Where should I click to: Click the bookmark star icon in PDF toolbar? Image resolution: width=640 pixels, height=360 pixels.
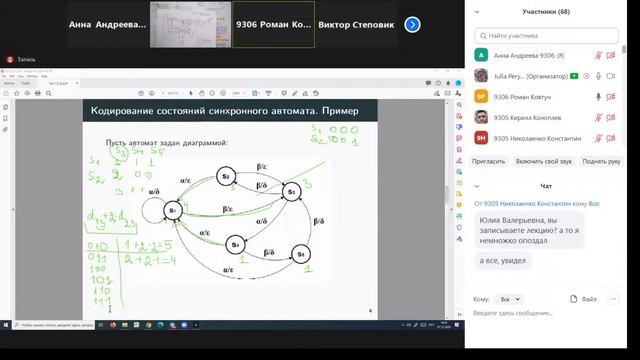click(x=17, y=93)
